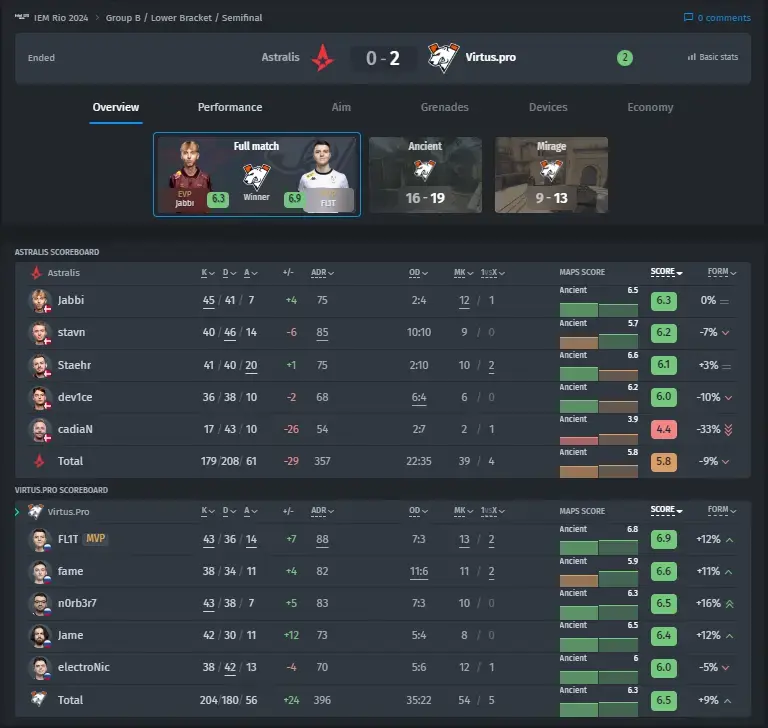768x728 pixels.
Task: Click the arrow beside Virtus.Pro scoreboard name
Action: (17, 511)
